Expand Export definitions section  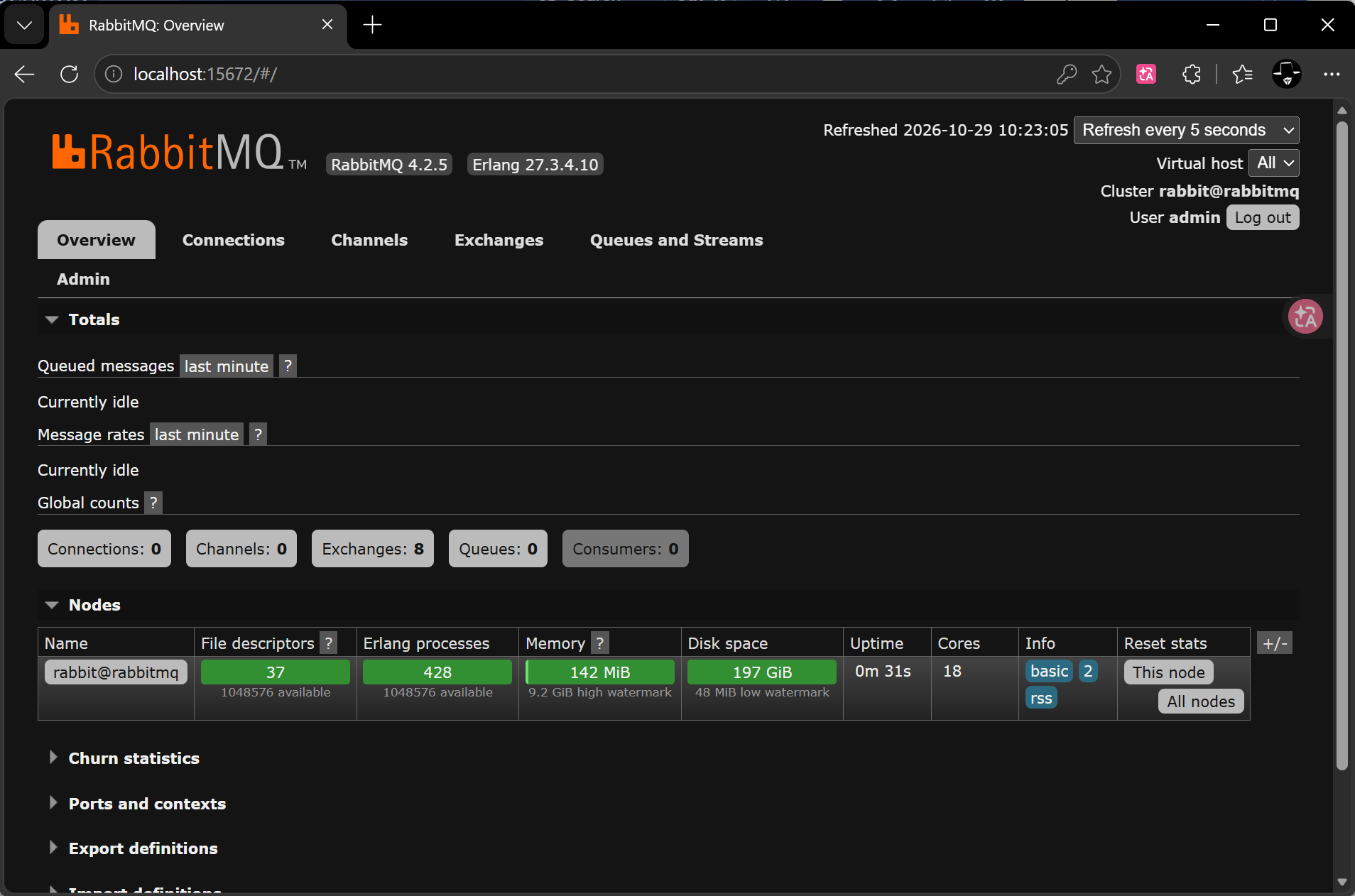[x=143, y=848]
